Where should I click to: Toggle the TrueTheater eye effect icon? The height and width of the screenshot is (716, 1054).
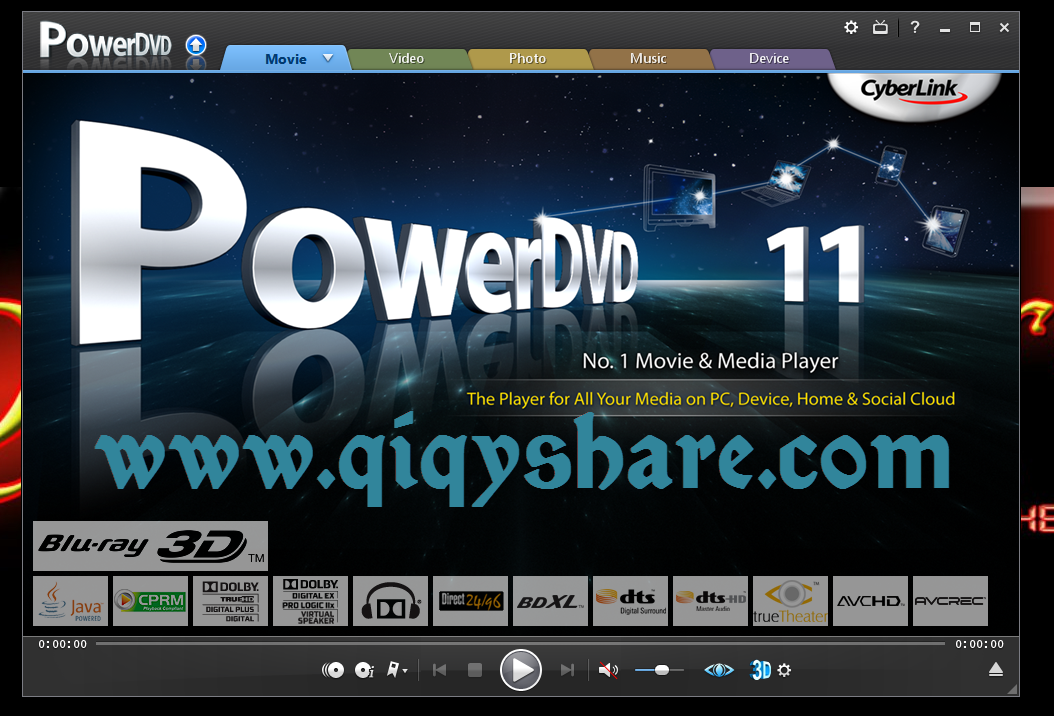click(x=719, y=670)
